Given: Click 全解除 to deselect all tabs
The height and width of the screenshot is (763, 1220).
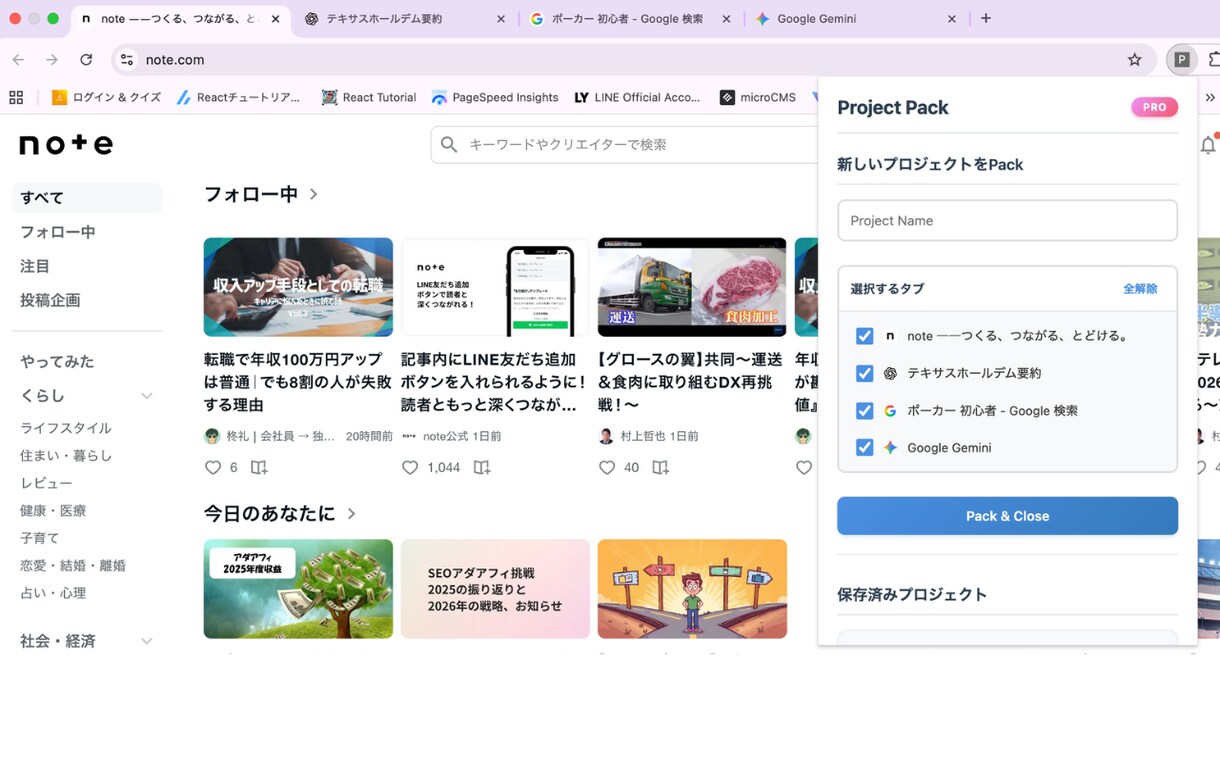Looking at the screenshot, I should (1140, 289).
